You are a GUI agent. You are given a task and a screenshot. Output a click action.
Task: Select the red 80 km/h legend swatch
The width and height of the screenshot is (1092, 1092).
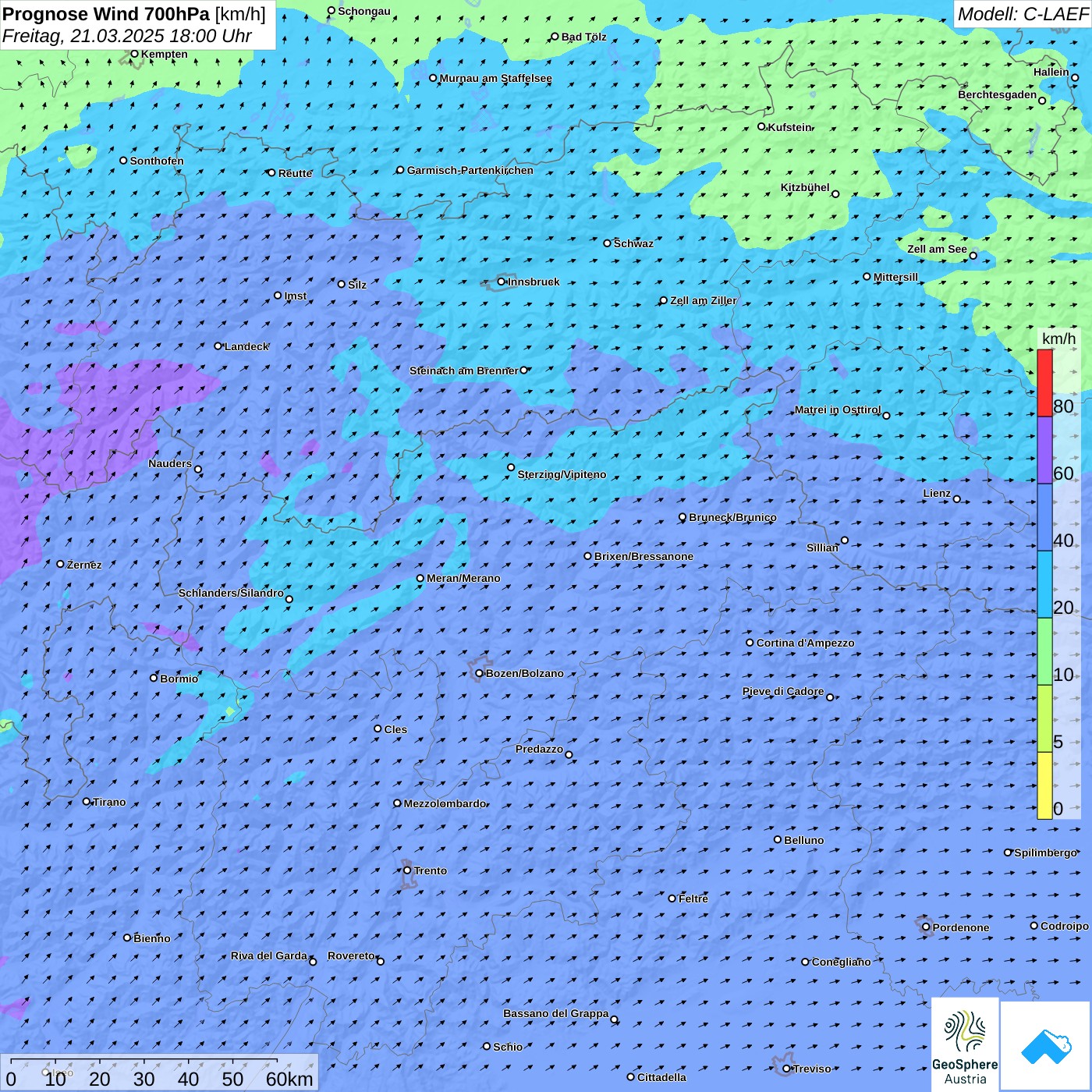pos(1044,383)
